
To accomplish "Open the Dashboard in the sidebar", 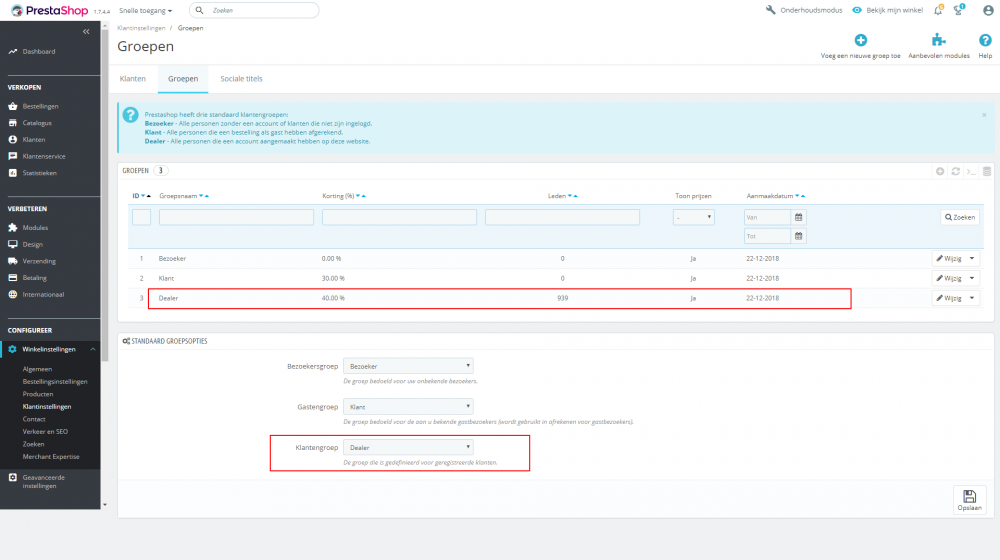I will coord(38,52).
